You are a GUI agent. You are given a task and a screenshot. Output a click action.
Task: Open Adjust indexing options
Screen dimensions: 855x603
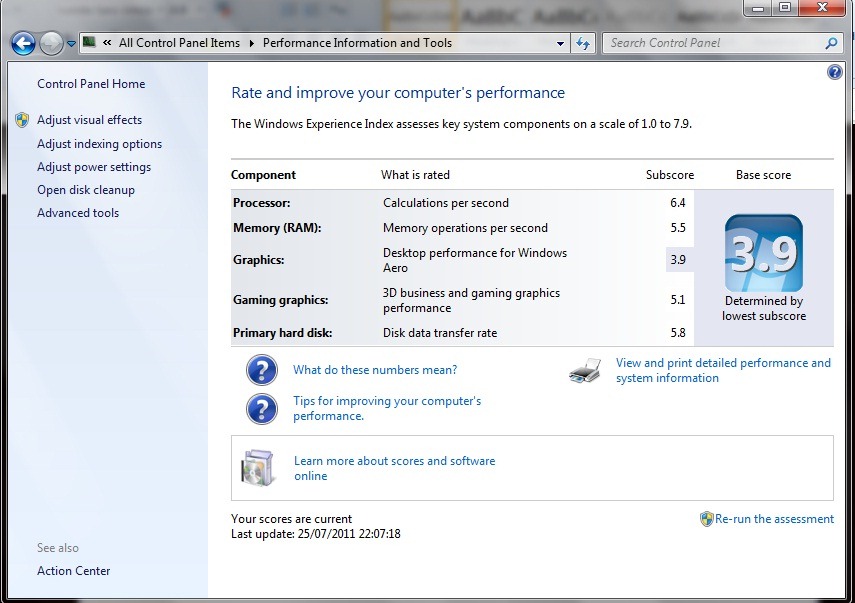coord(99,144)
